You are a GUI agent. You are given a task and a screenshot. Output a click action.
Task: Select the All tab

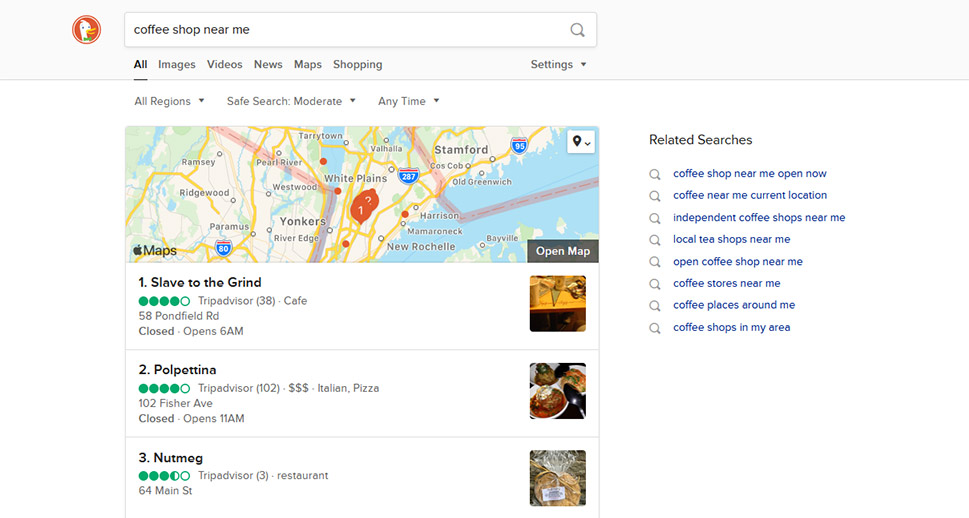[x=140, y=64]
